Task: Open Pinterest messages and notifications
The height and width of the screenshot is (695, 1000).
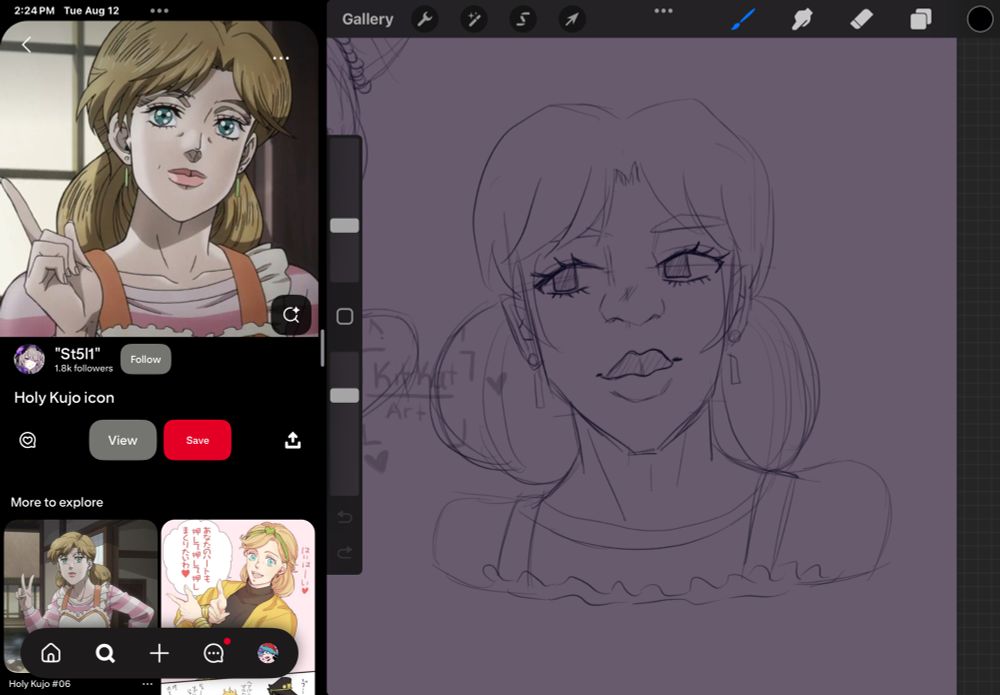Action: click(x=214, y=653)
